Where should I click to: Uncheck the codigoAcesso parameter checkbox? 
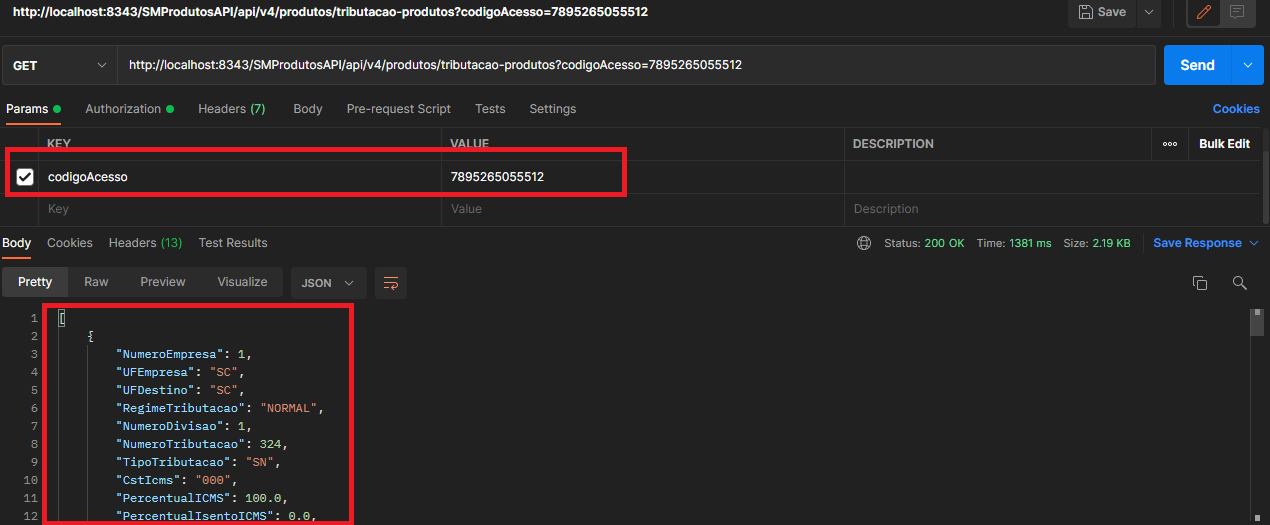(x=25, y=177)
